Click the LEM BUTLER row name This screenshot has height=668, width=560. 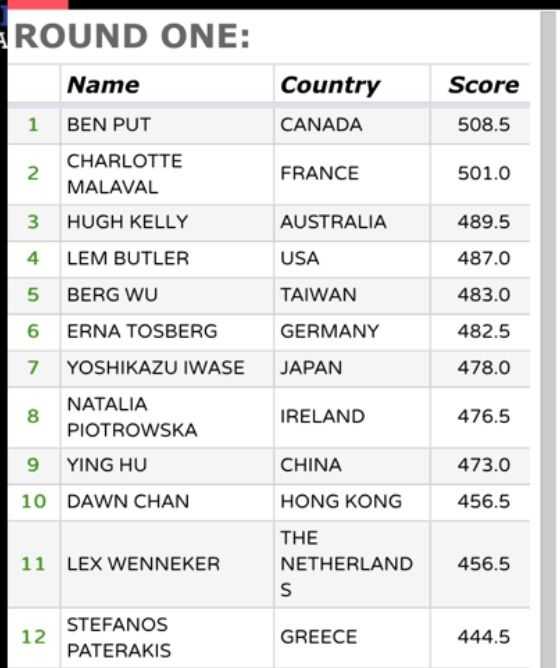(128, 258)
